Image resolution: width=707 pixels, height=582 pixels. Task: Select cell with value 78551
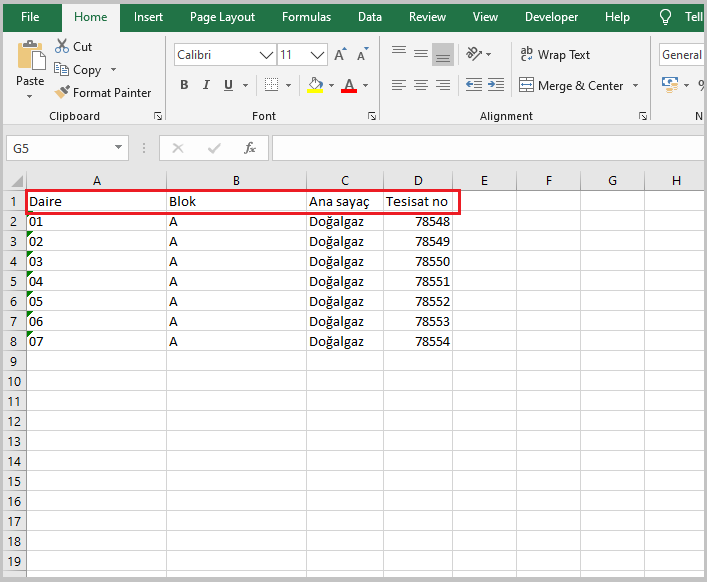click(x=418, y=281)
